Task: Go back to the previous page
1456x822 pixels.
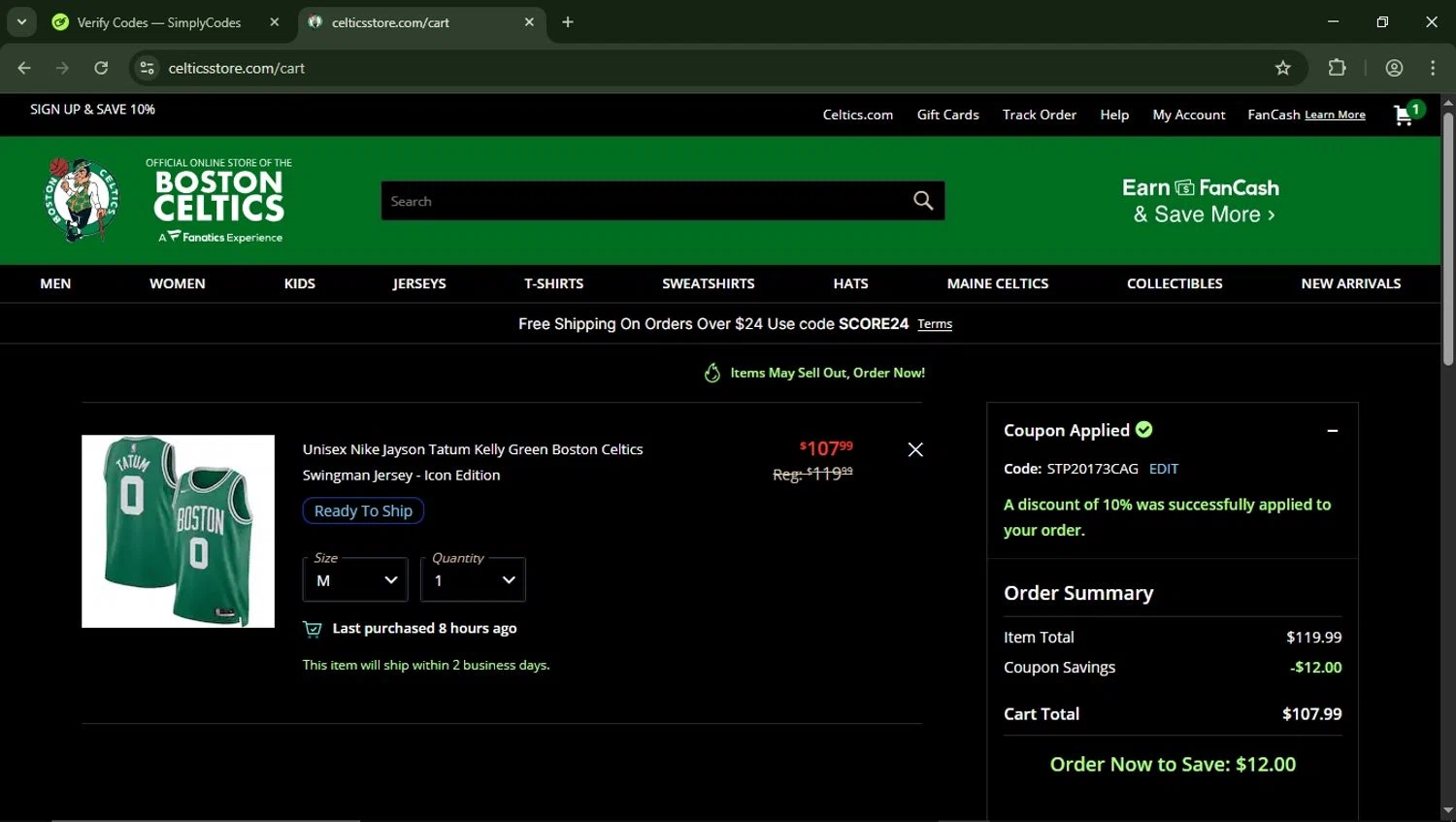Action: tap(24, 68)
